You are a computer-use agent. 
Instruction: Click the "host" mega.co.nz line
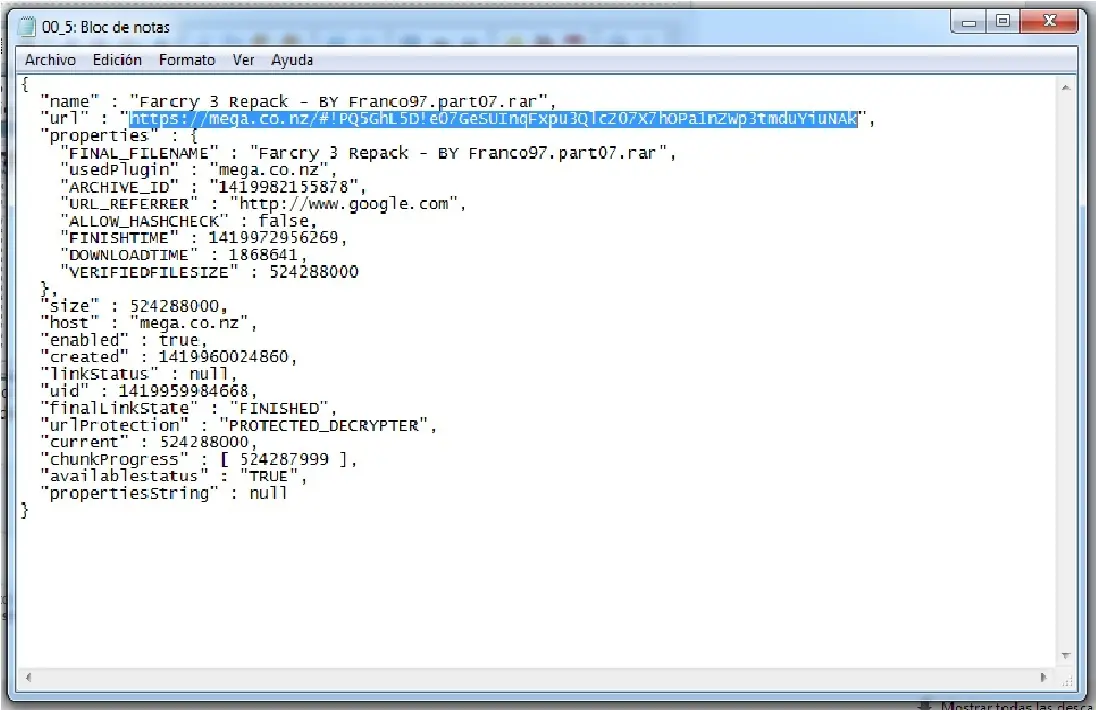point(149,323)
